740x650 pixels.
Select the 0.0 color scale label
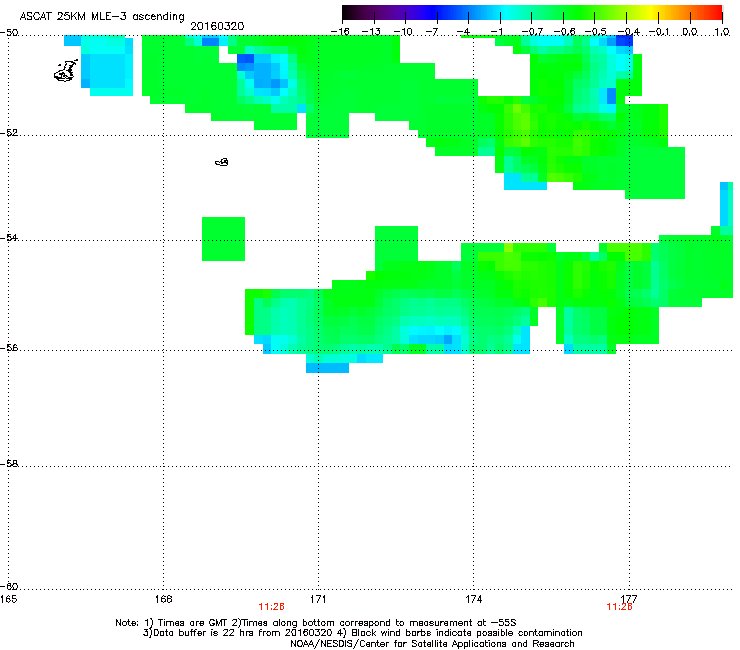pos(690,32)
